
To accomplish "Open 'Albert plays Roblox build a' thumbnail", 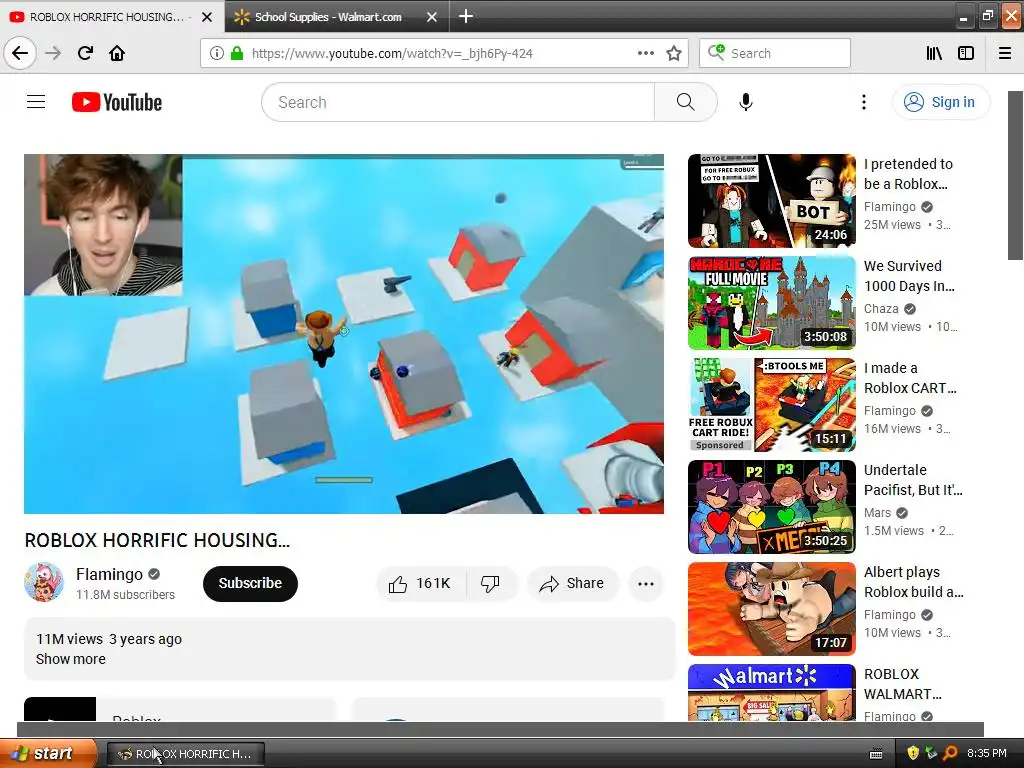I will coord(772,609).
